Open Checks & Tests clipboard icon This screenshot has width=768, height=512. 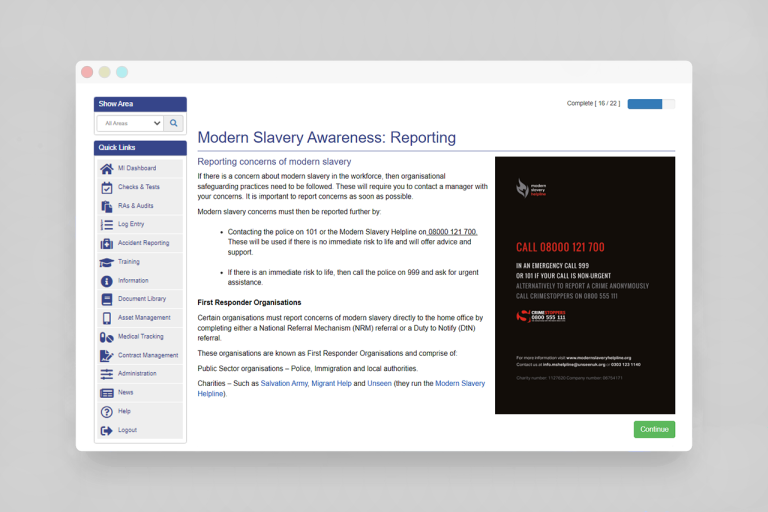pyautogui.click(x=107, y=187)
